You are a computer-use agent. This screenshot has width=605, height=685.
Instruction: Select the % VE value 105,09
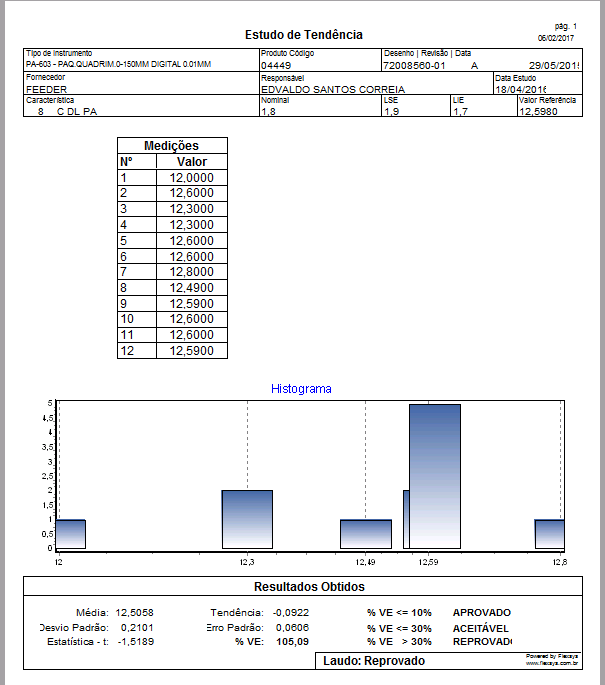click(292, 642)
